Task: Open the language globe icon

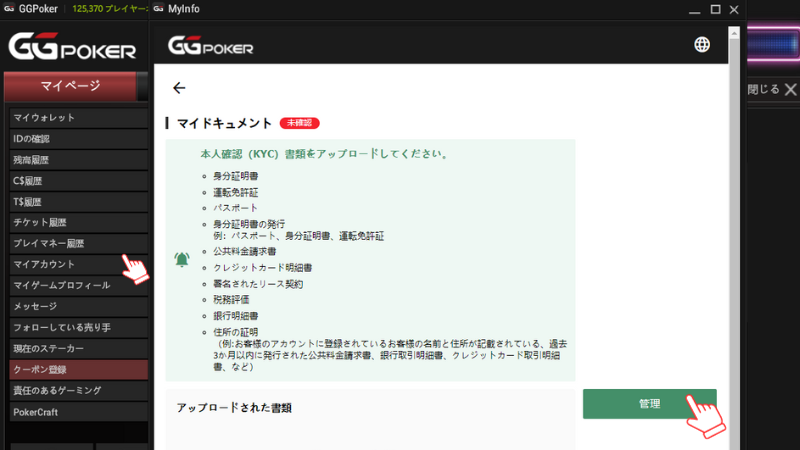Action: [702, 45]
